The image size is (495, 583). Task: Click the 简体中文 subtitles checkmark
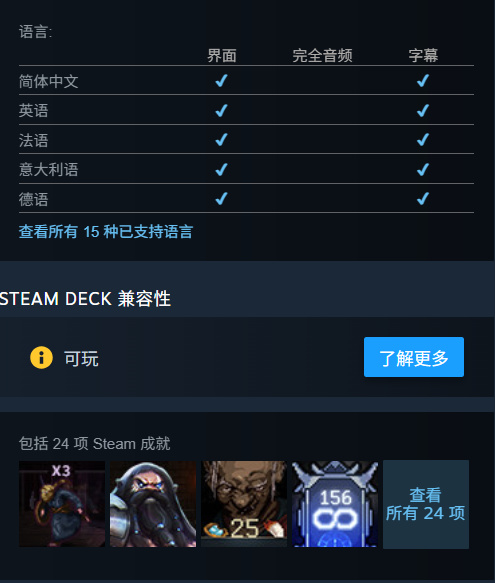click(x=423, y=80)
